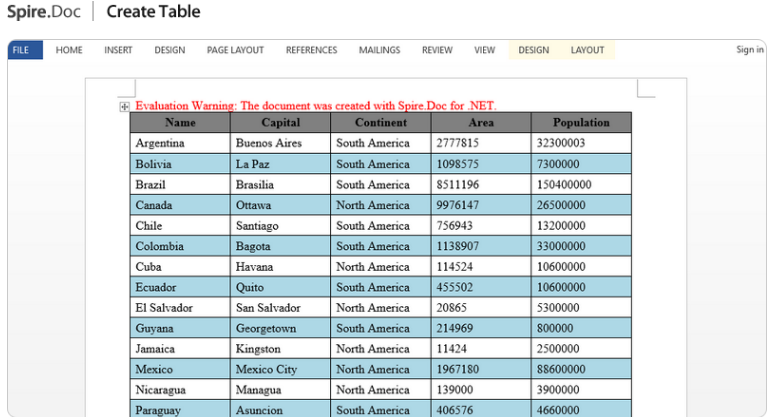Click the table move handle icon
The image size is (768, 417).
(124, 106)
